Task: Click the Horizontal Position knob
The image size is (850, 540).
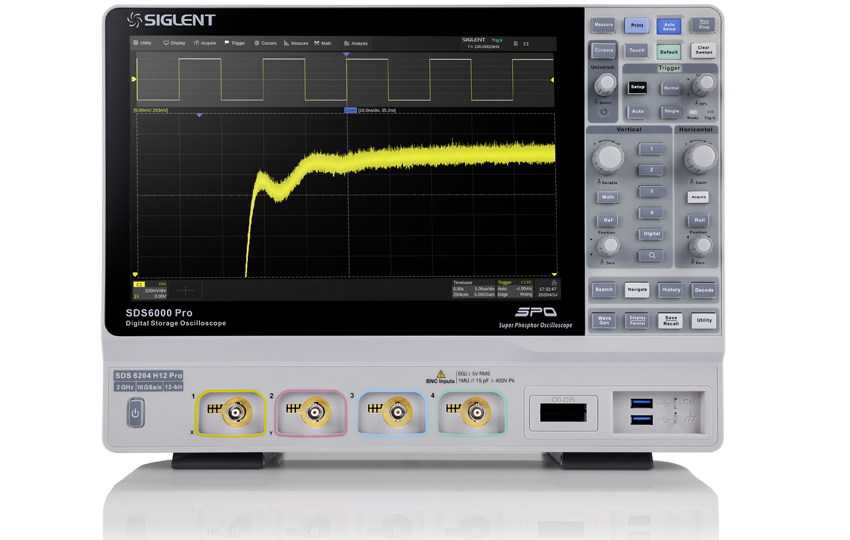Action: coord(700,246)
